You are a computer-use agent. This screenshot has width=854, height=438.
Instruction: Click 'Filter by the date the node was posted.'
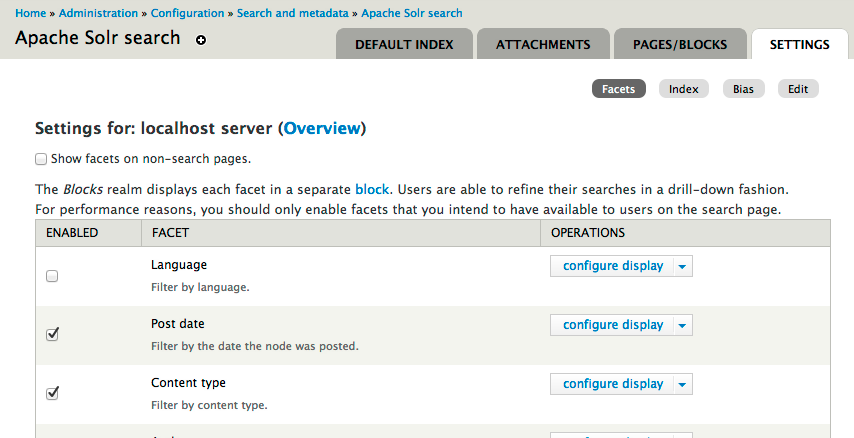click(x=255, y=346)
